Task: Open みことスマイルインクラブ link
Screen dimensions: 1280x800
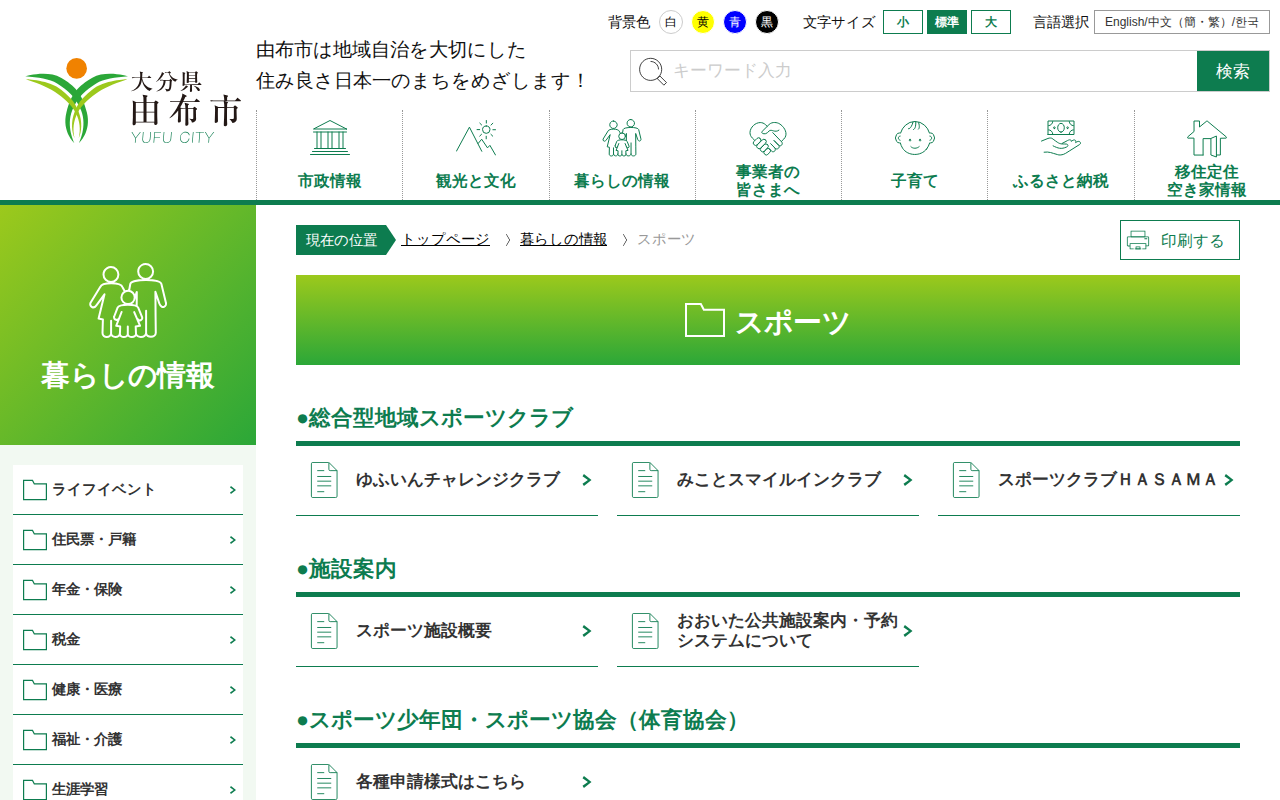Action: [x=768, y=480]
